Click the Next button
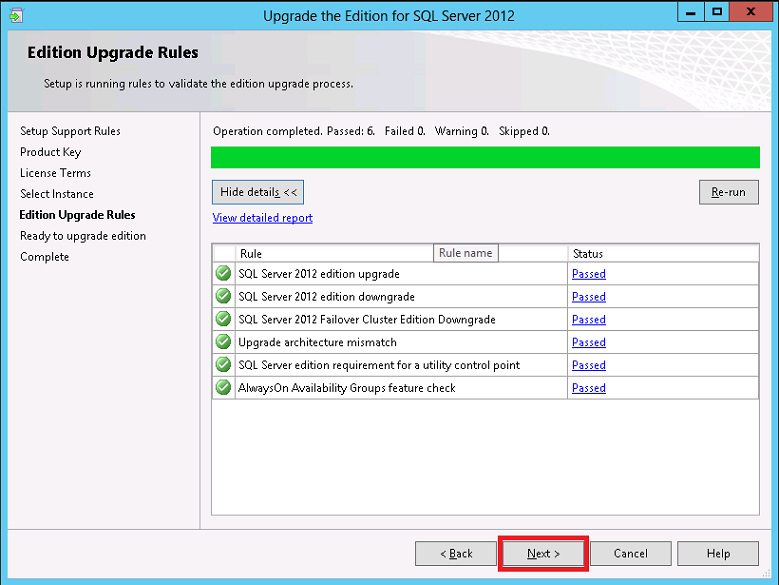779x585 pixels. (x=543, y=553)
